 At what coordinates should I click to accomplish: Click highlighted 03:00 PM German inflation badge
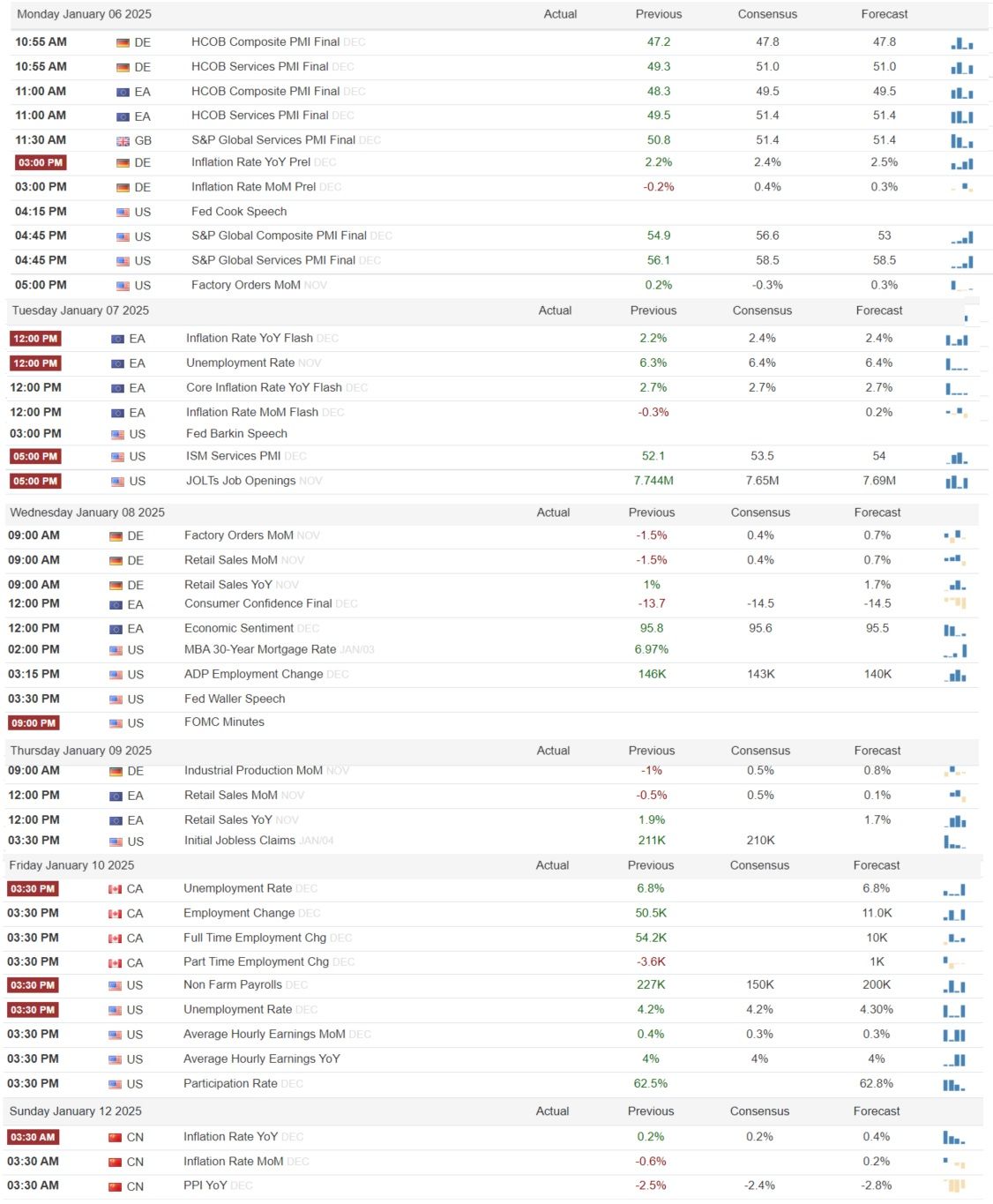tap(41, 163)
